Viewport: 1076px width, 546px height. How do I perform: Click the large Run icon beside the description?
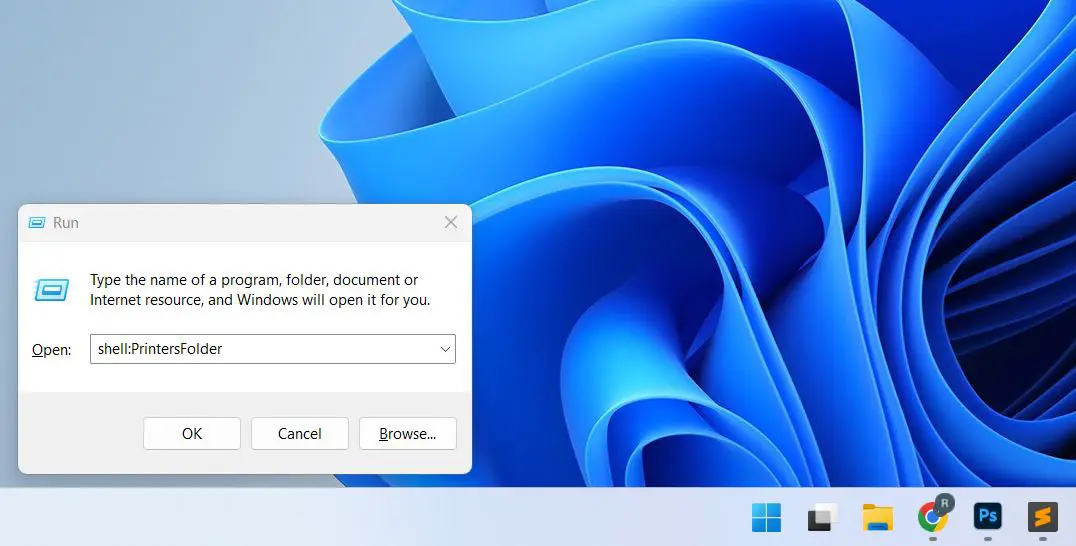pos(51,289)
